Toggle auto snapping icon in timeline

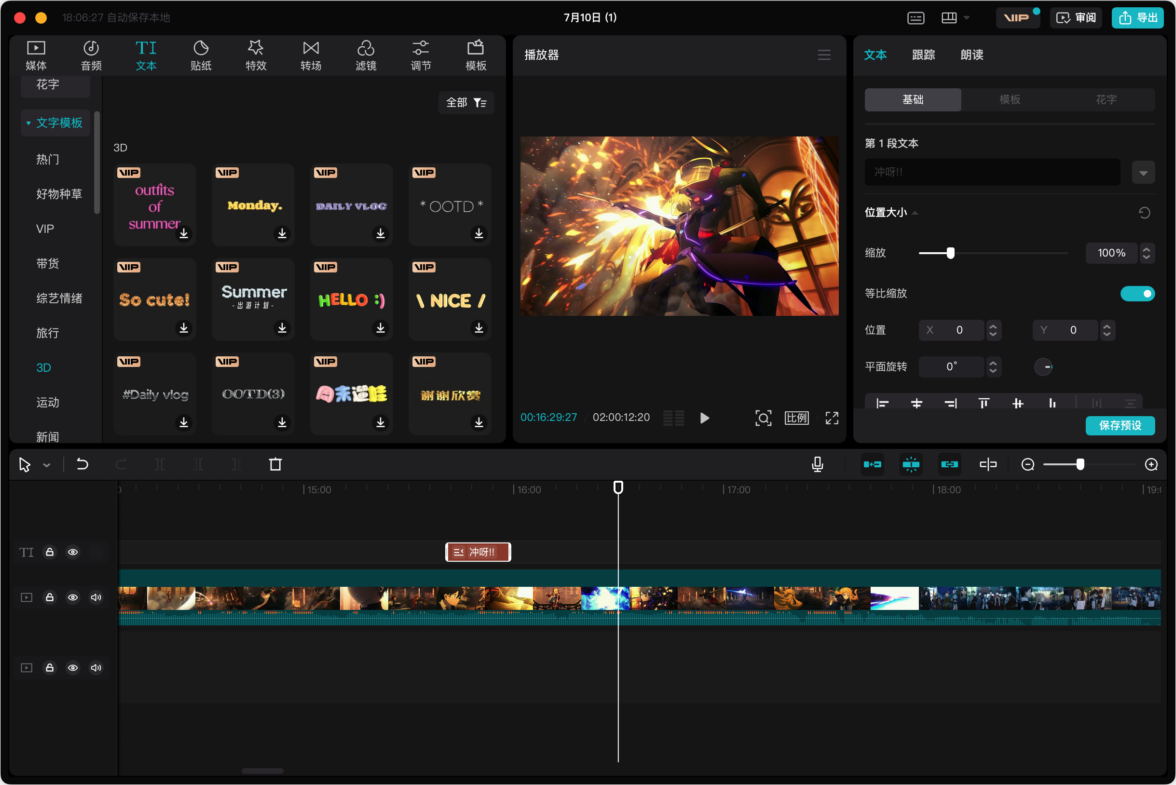[911, 464]
